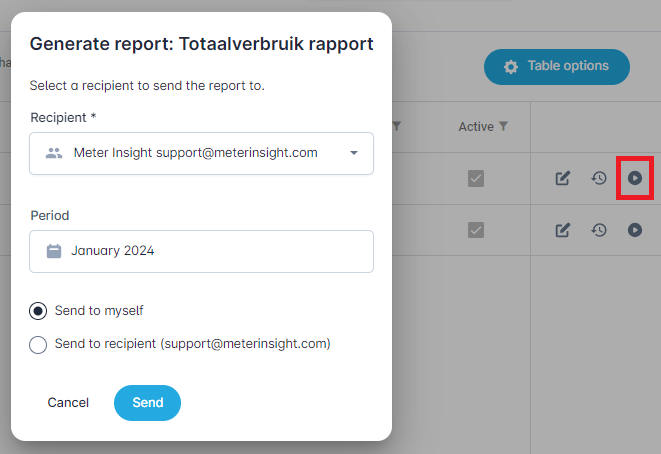Open the Period picker showing January 2024
661x454 pixels.
coord(201,251)
